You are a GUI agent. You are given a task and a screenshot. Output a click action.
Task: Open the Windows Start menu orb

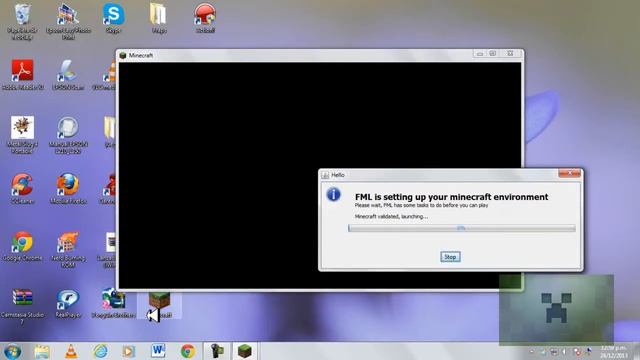[13, 351]
